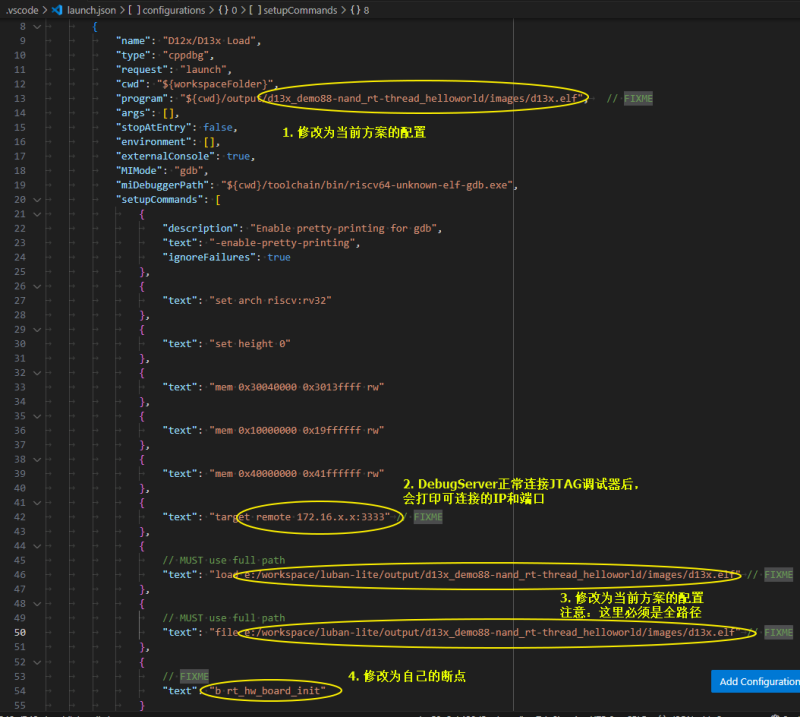Image resolution: width=800 pixels, height=717 pixels.
Task: Collapse fold arrow at line 35
Action: tap(37, 416)
